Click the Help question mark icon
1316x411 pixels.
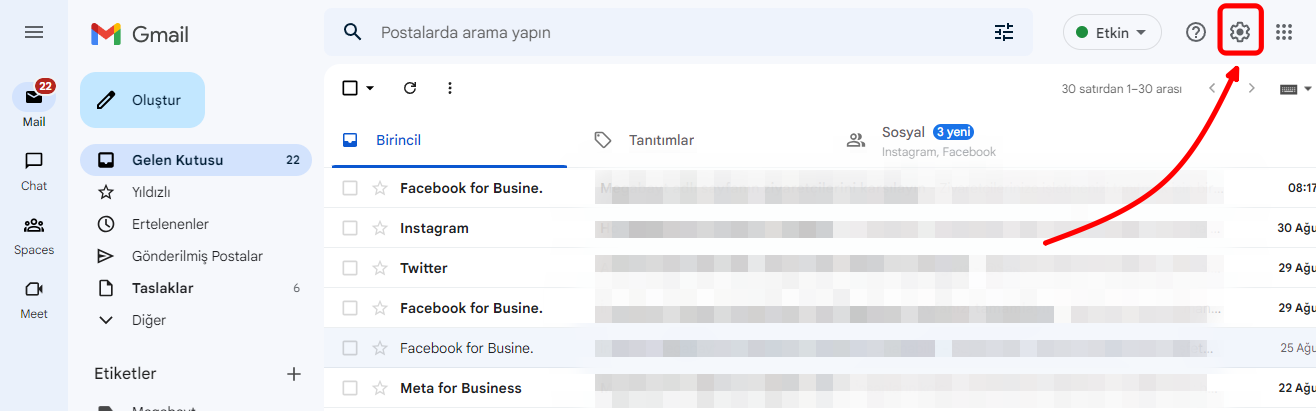click(x=1195, y=32)
